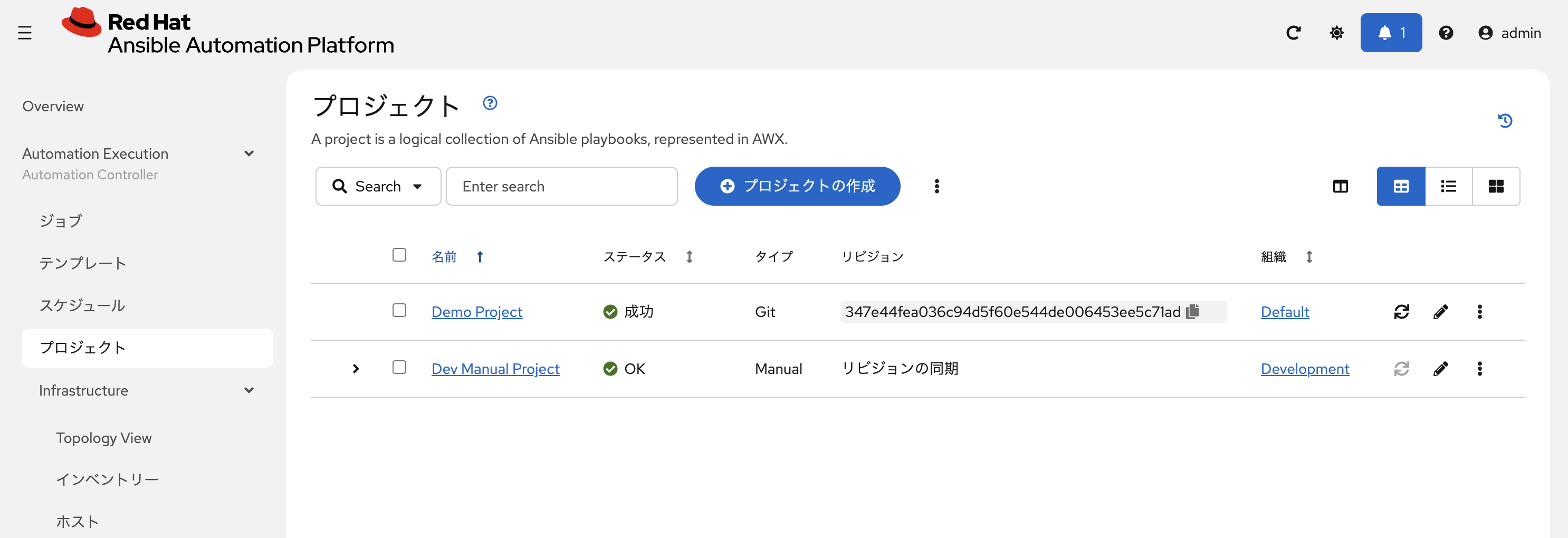Open インベントリー in the sidebar
1568x538 pixels.
point(107,479)
